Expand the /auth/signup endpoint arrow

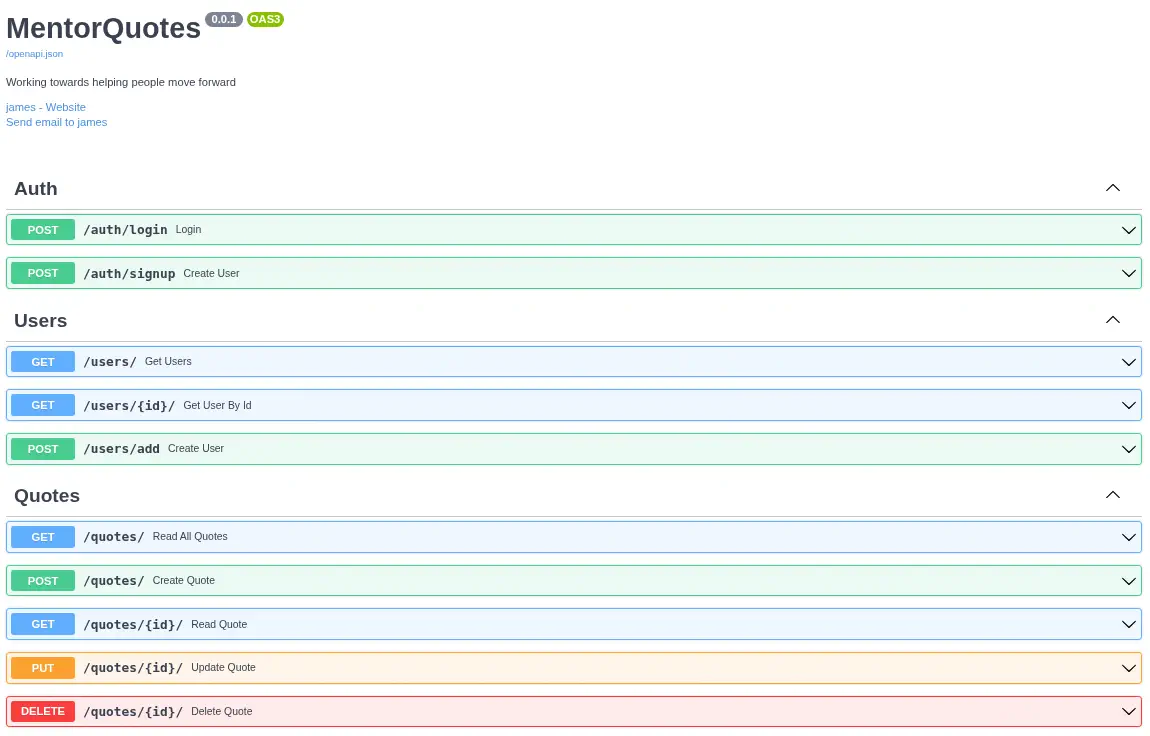[1129, 273]
